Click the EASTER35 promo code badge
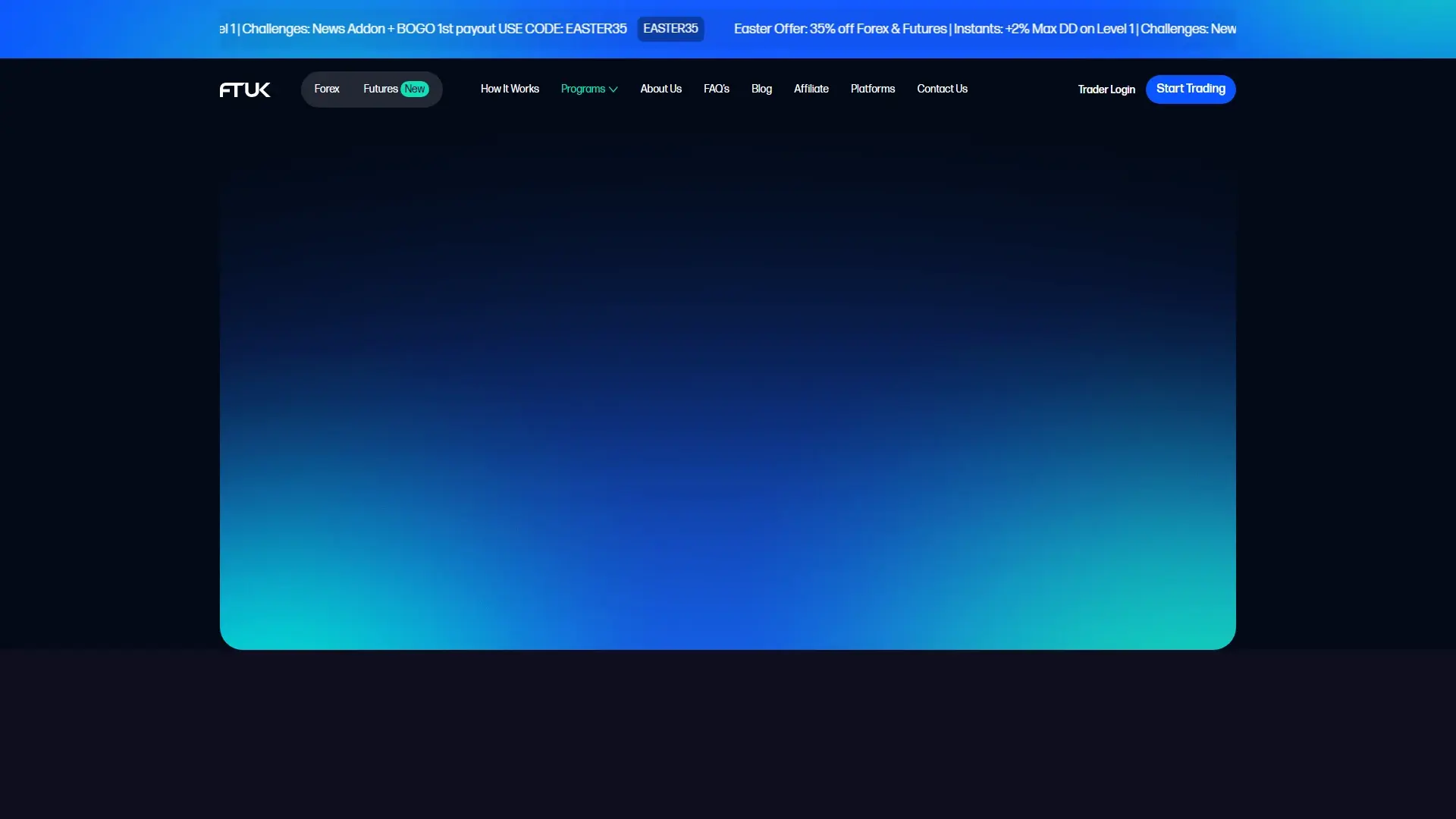This screenshot has width=1456, height=819. pyautogui.click(x=670, y=29)
